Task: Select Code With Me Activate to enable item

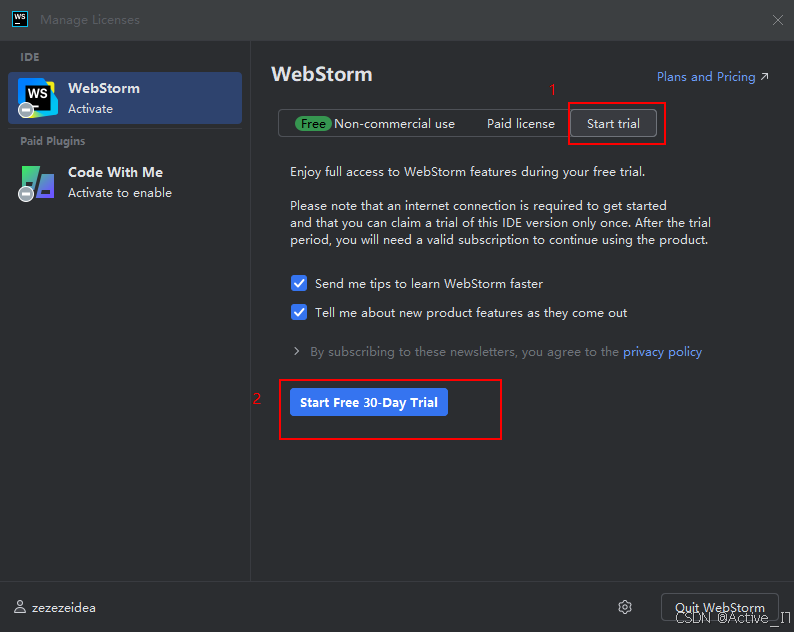Action: (125, 182)
